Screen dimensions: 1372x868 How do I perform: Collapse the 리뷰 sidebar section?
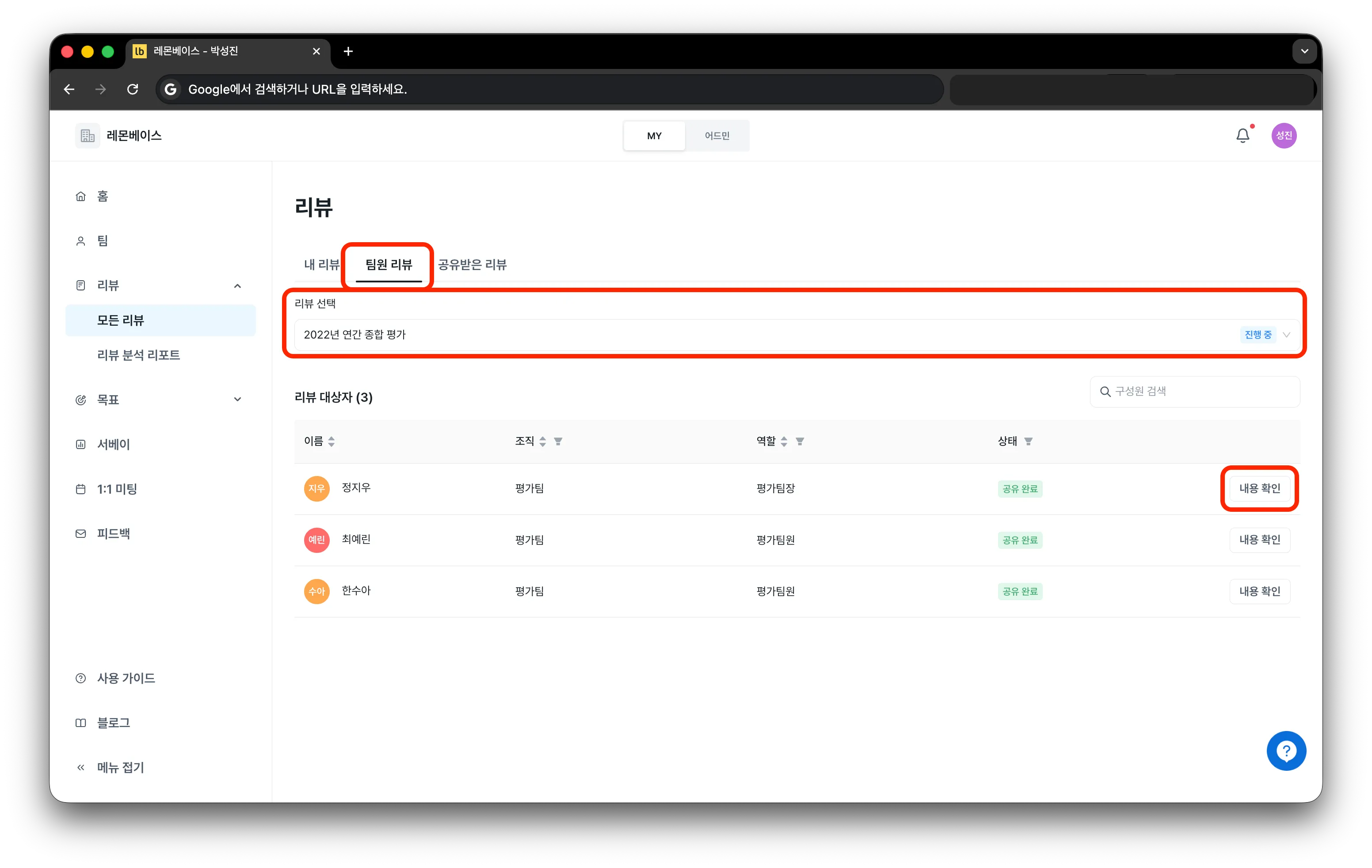238,286
